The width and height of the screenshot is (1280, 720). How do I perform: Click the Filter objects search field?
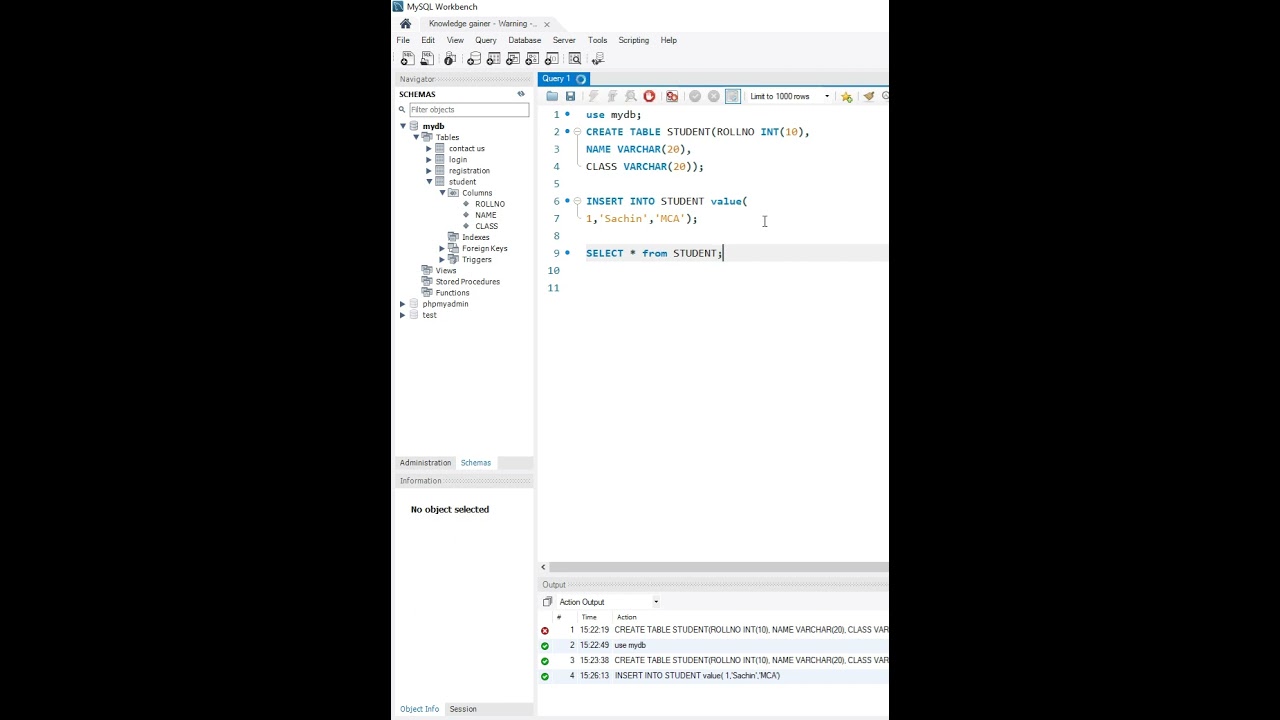(468, 110)
